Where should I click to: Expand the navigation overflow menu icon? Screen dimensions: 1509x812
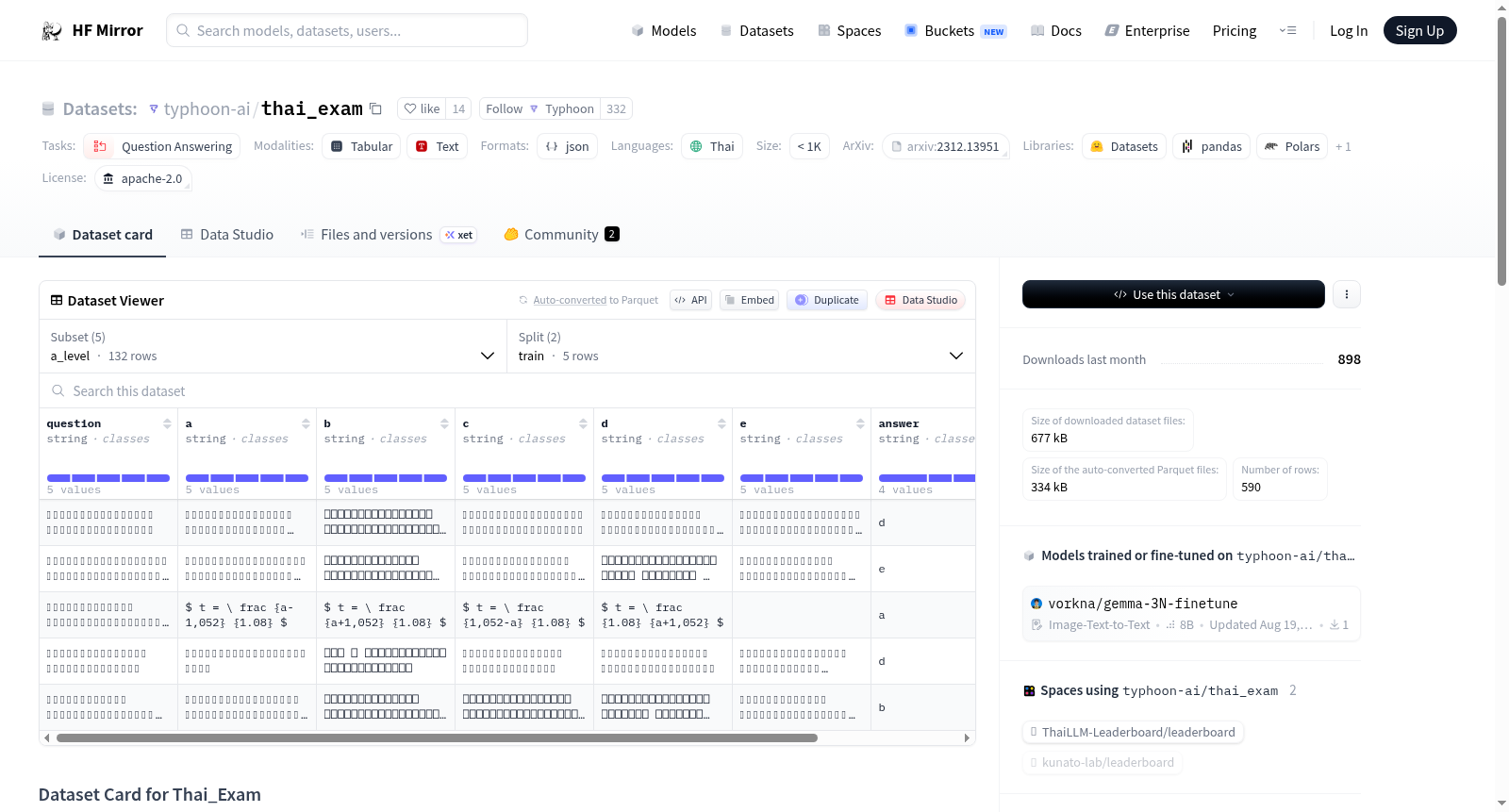(x=1287, y=30)
